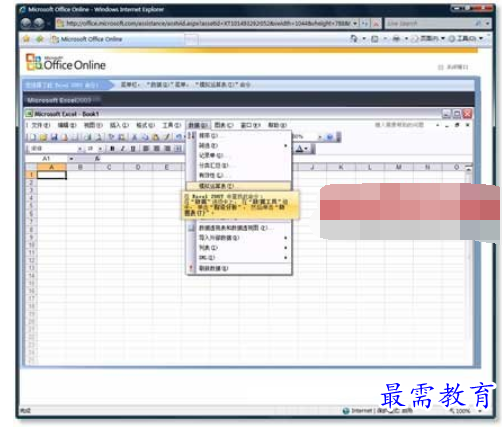Select 数据透视表和数据透视图 in Data menu
This screenshot has height=427, width=502.
point(239,228)
